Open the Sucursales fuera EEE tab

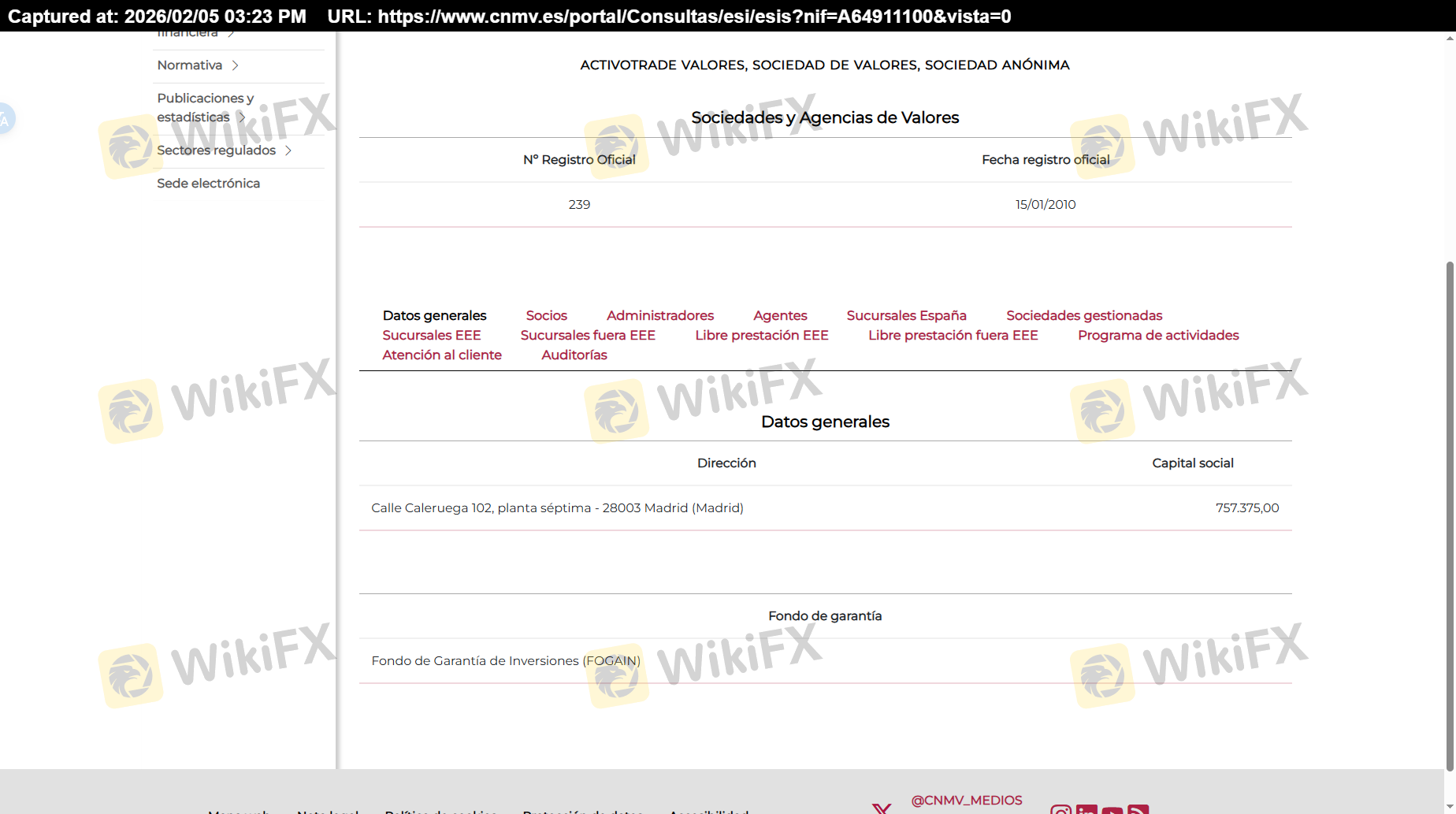point(588,335)
